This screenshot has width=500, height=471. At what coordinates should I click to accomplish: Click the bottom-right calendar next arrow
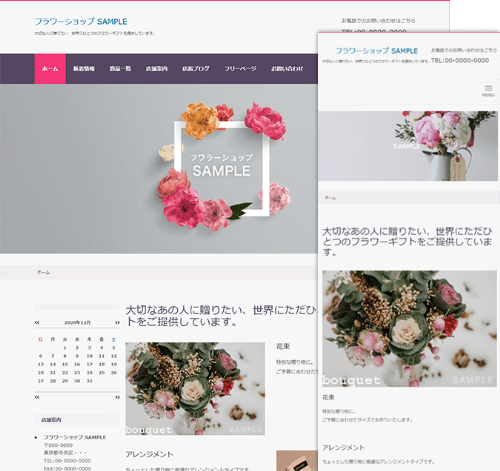[117, 397]
